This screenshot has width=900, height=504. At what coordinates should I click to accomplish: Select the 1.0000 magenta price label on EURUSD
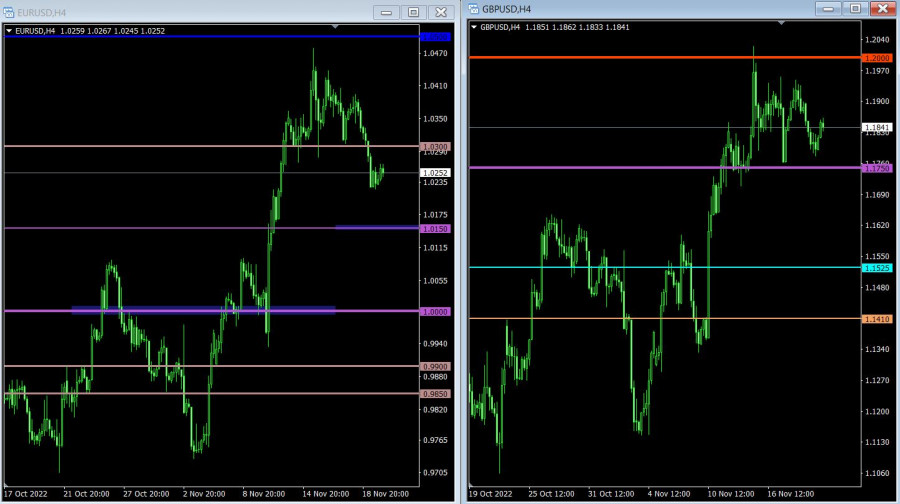[x=436, y=312]
